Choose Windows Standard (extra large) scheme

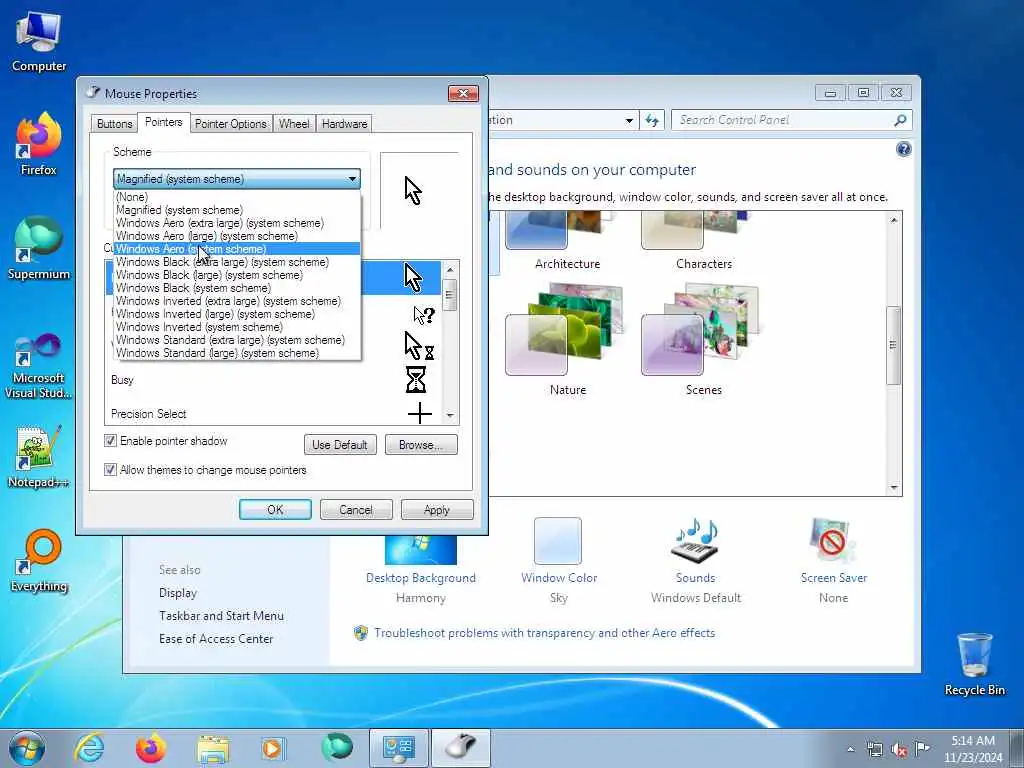click(x=236, y=340)
